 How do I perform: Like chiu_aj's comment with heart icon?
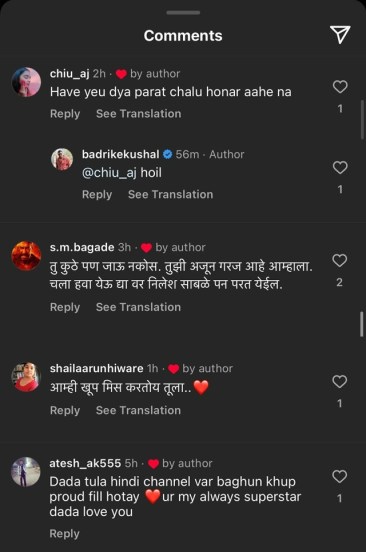pyautogui.click(x=340, y=87)
